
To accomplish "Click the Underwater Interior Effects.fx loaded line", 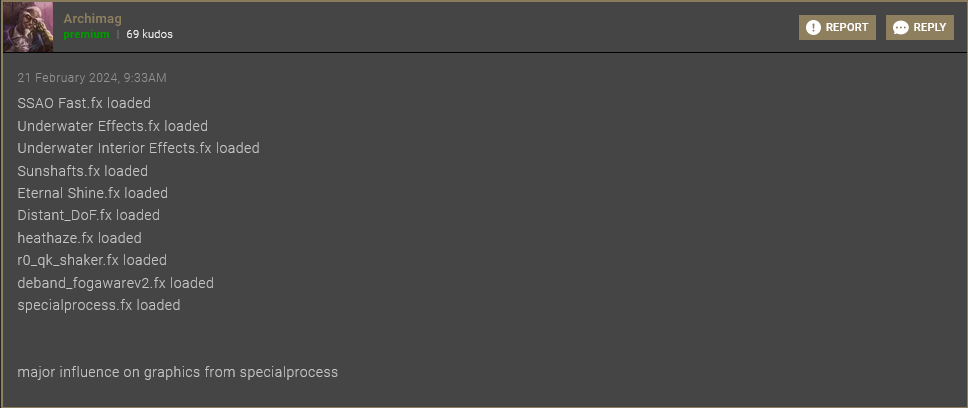I will 138,148.
